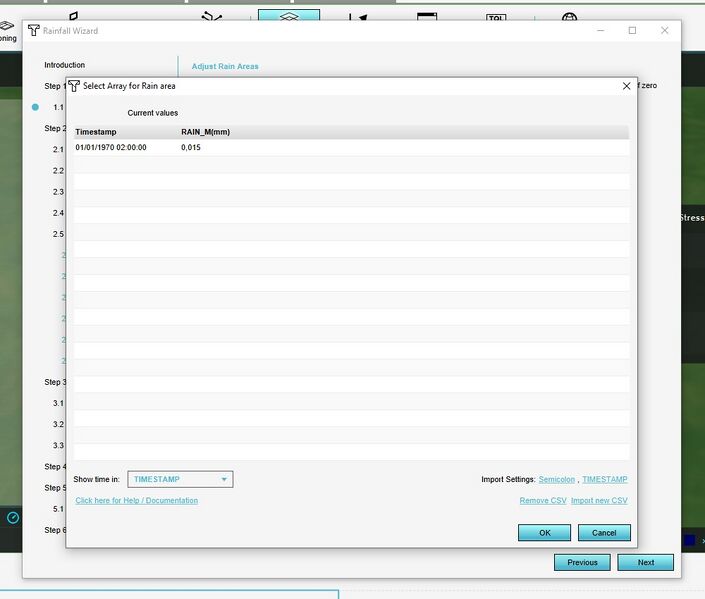Select the Introduction step in wizard sidebar

point(64,65)
